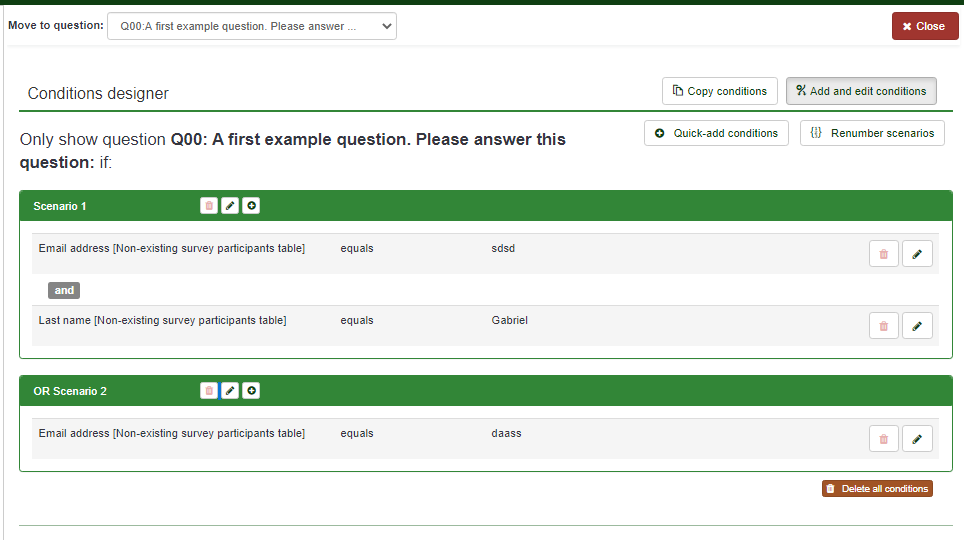Edit Scenario 1 number with header pencil icon
The width and height of the screenshot is (964, 540).
230,206
